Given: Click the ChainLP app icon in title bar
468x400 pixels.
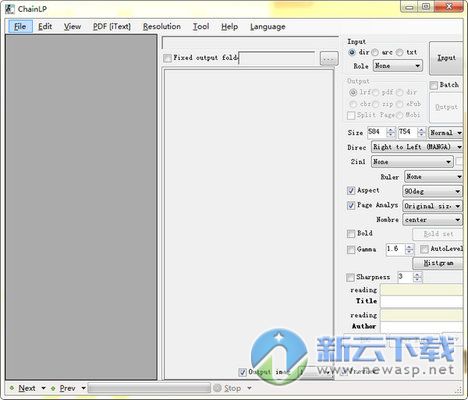Looking at the screenshot, I should pos(10,9).
